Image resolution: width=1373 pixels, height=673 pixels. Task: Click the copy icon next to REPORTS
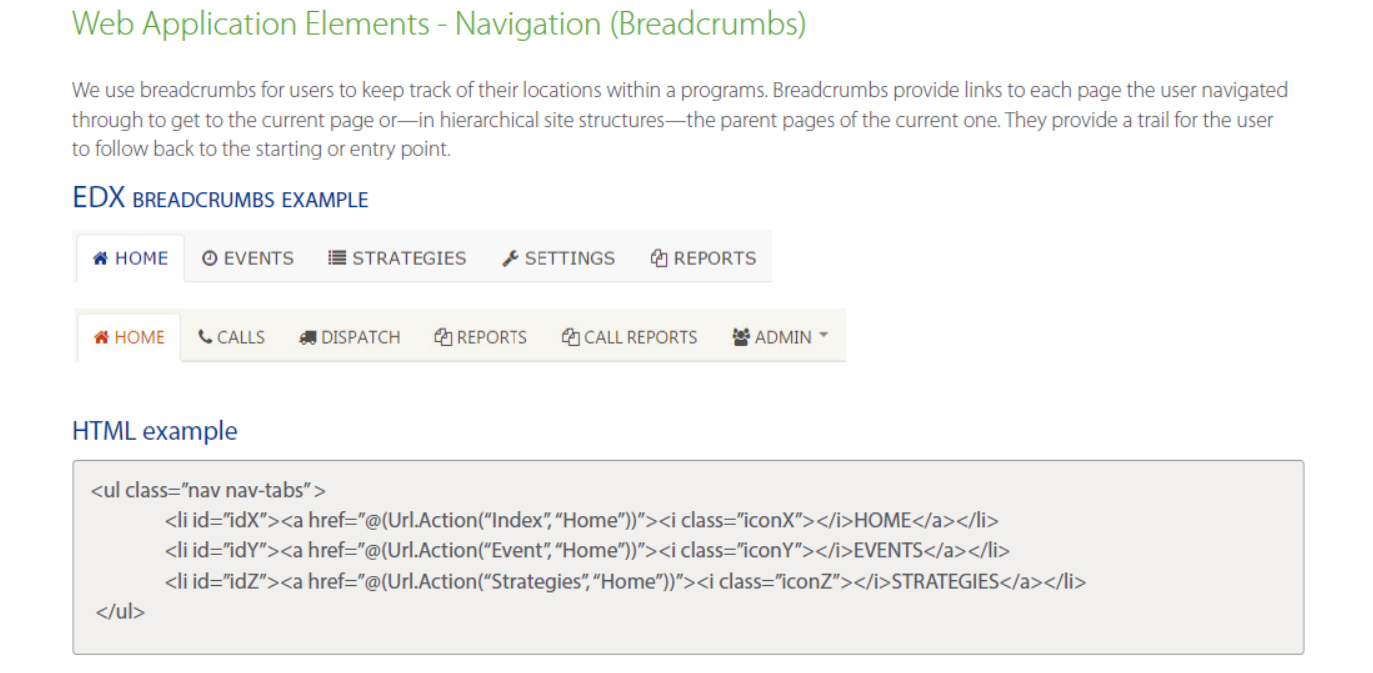[x=657, y=257]
